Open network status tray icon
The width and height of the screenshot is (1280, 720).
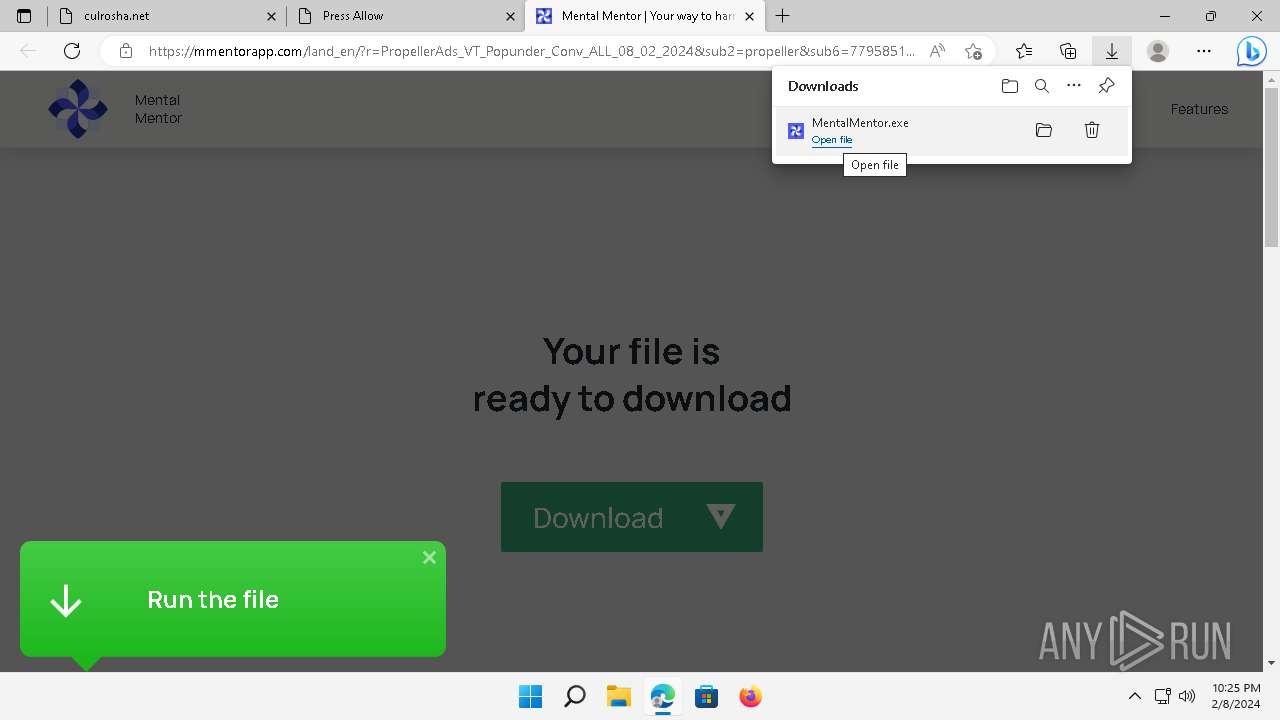(x=1162, y=696)
